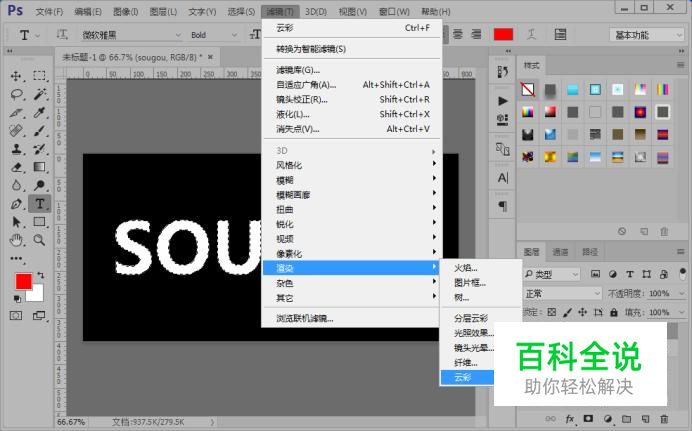
Task: Reset default foreground and background colors
Action: 17,299
